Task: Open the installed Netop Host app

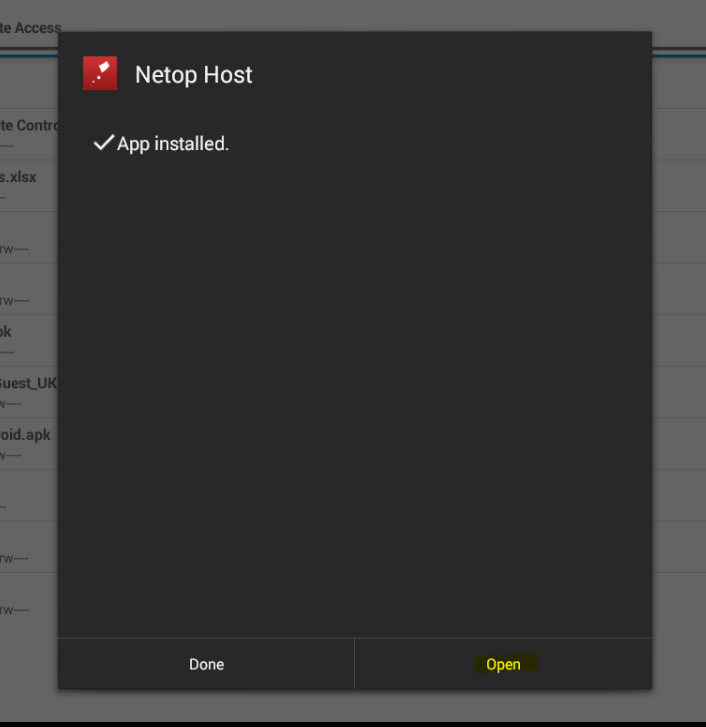Action: tap(503, 664)
